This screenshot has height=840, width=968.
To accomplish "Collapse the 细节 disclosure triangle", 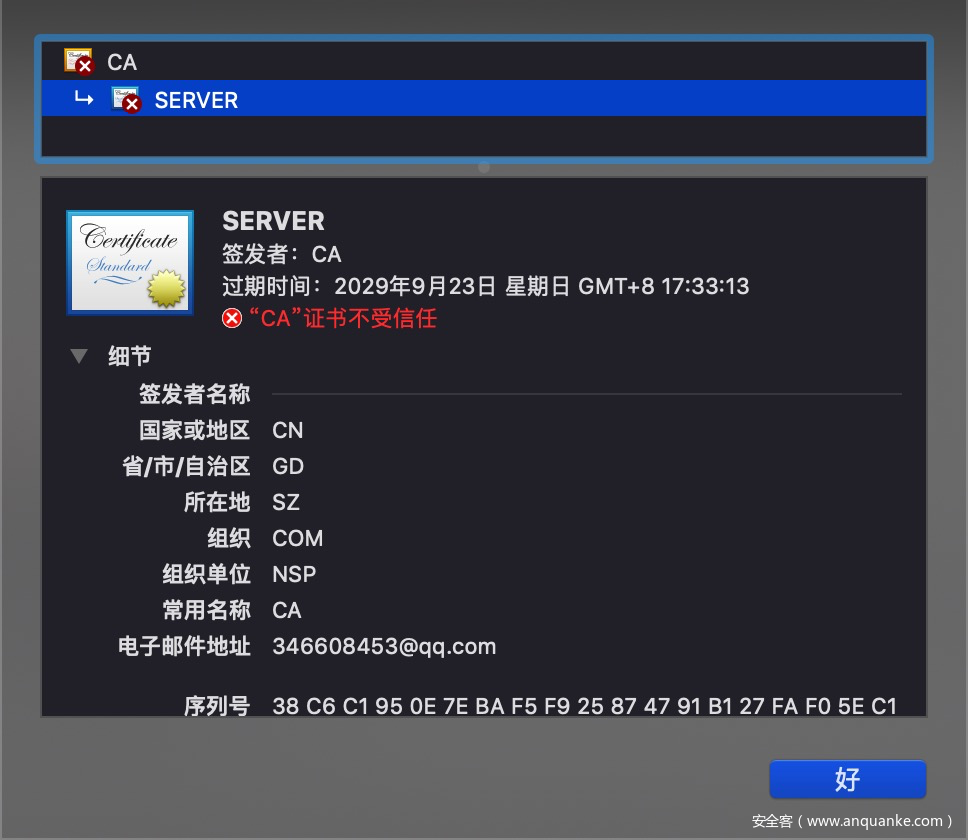I will click(x=79, y=356).
